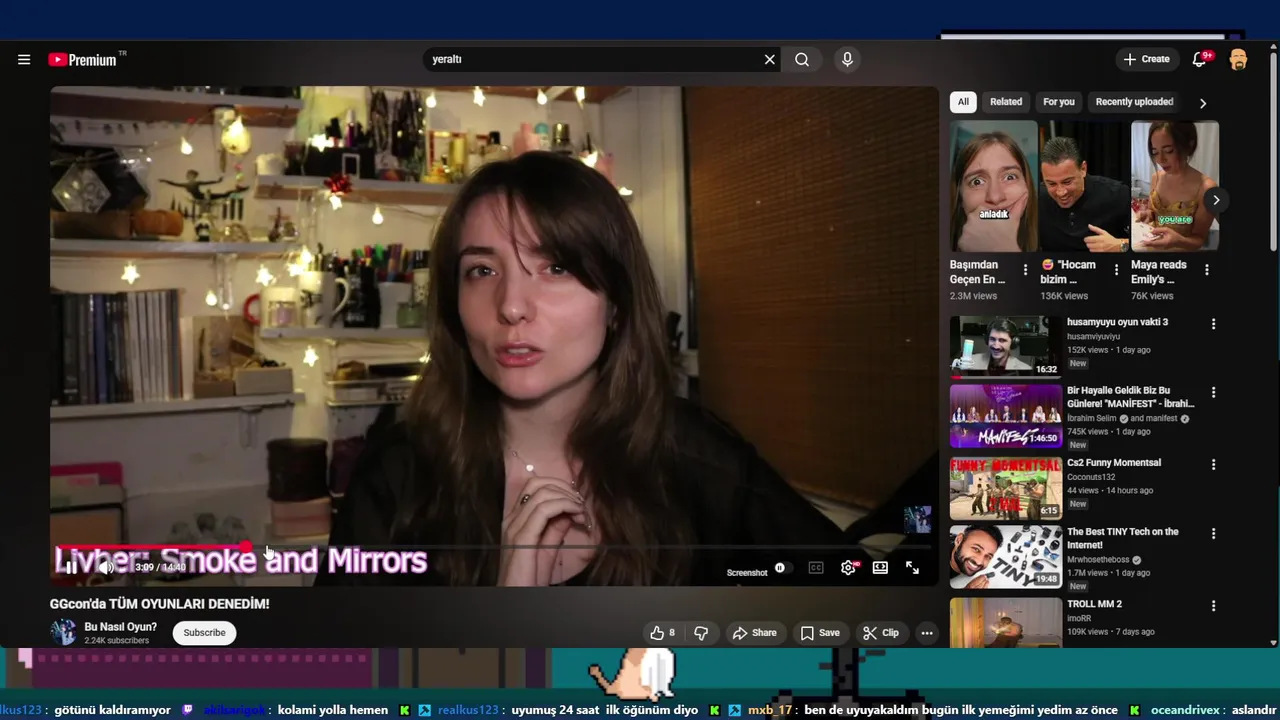The height and width of the screenshot is (720, 1280).
Task: Open the player settings gear
Action: click(x=848, y=568)
